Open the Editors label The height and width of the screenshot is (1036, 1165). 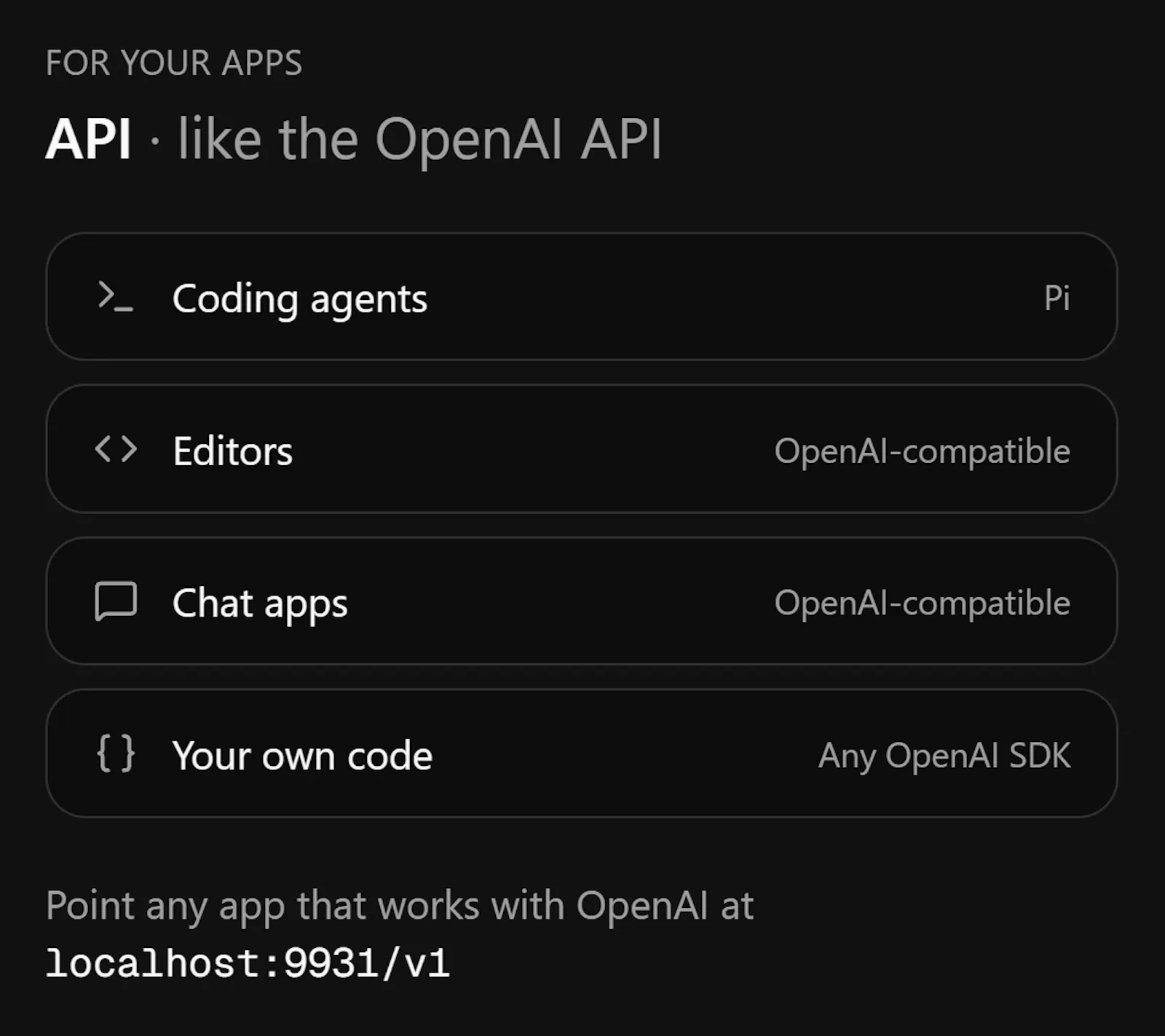pos(233,451)
